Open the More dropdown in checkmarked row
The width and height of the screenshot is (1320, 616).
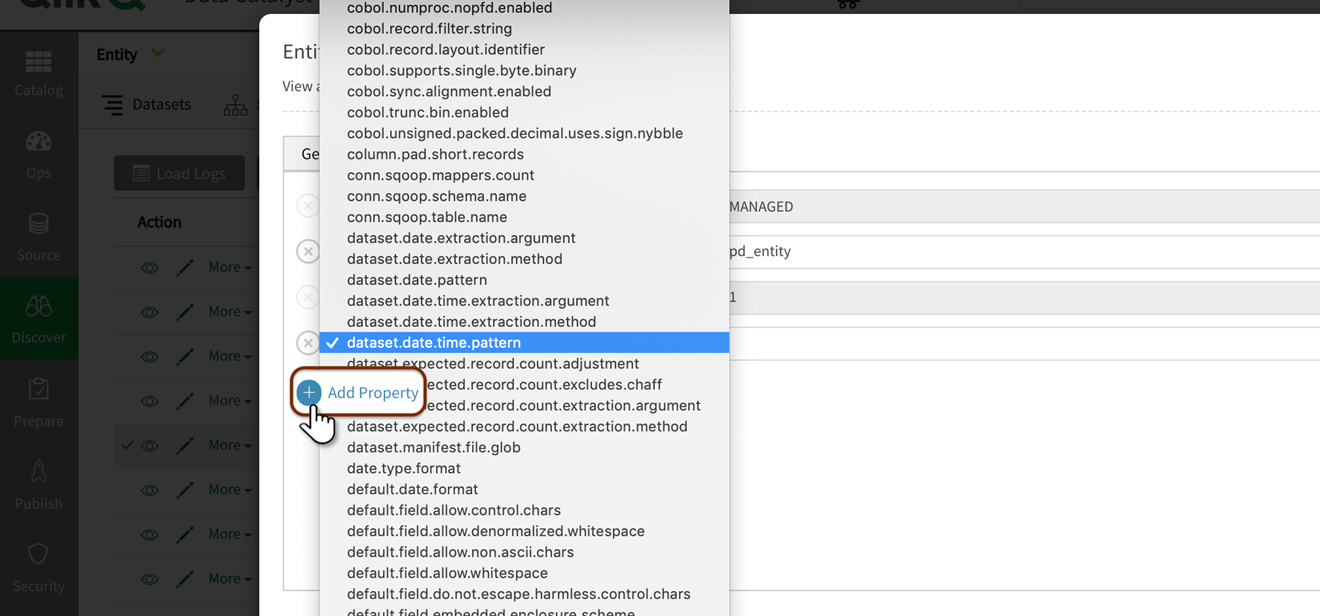click(229, 445)
